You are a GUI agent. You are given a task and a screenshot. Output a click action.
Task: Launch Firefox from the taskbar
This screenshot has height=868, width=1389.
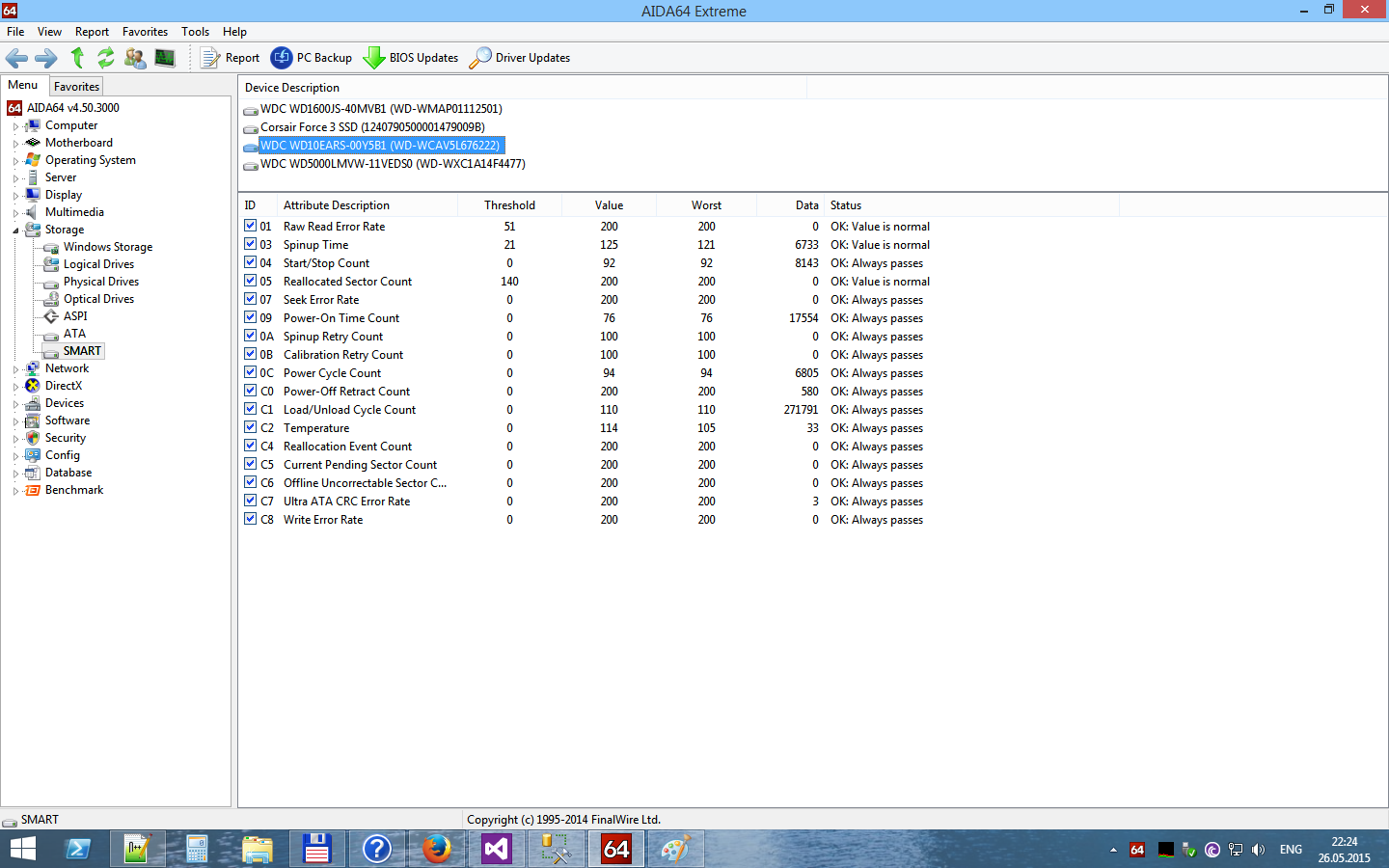436,849
